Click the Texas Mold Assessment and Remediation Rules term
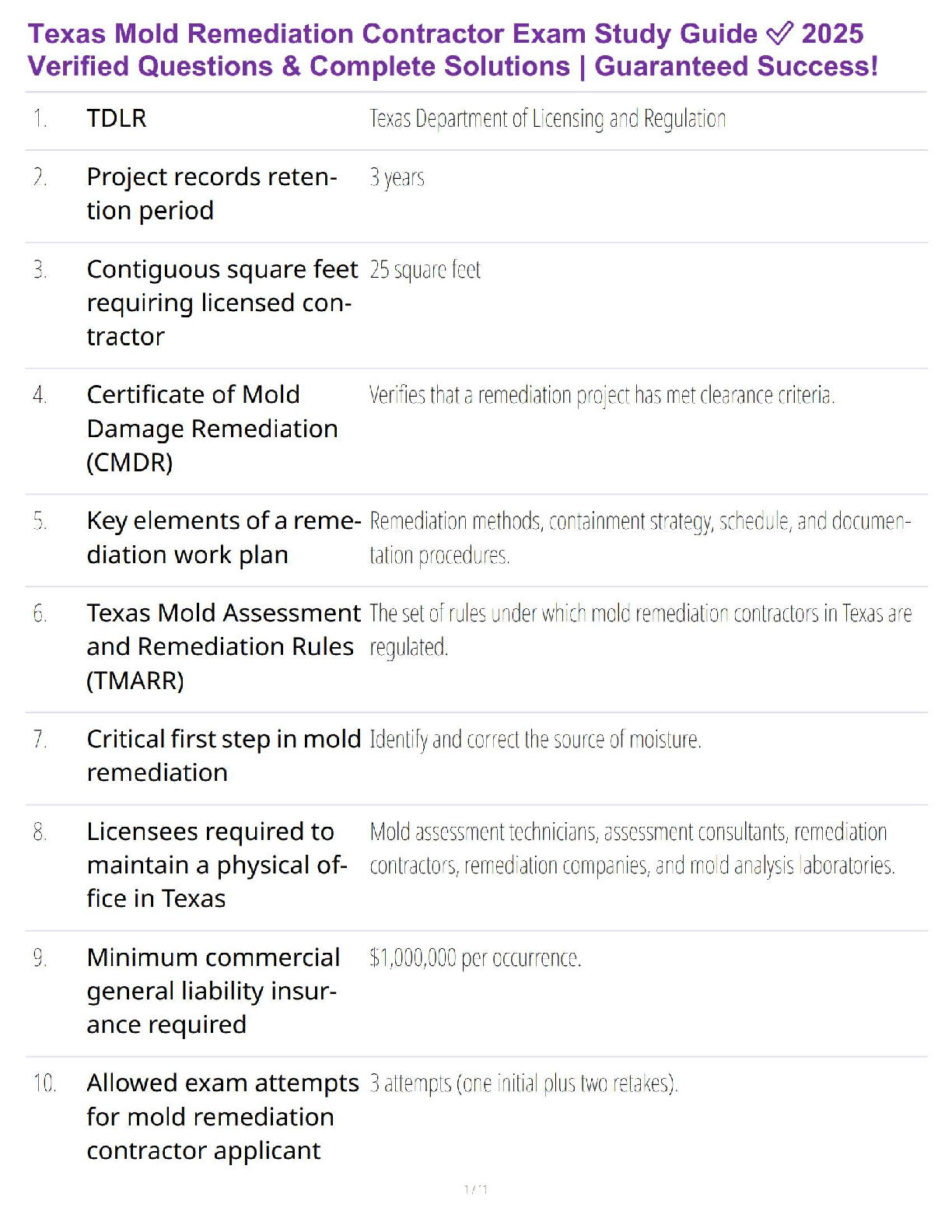 [224, 646]
